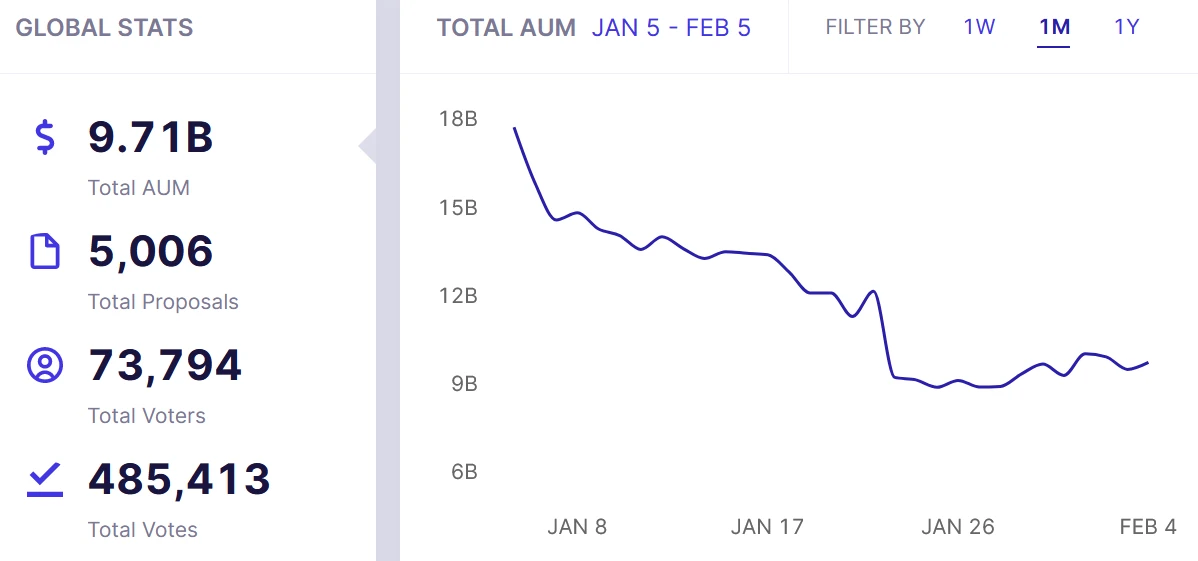Click the JAN 26 axis label
The image size is (1198, 561).
[957, 527]
